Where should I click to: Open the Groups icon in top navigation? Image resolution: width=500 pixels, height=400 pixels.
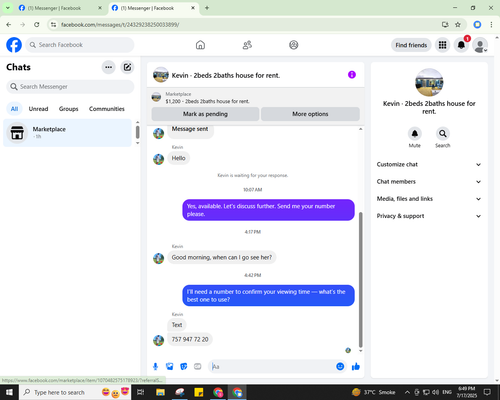point(294,45)
